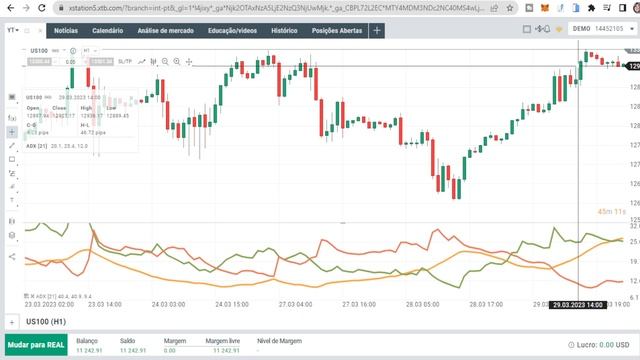Open the extensions puzzle icon
Image resolution: width=640 pixels, height=360 pixels.
591,8
